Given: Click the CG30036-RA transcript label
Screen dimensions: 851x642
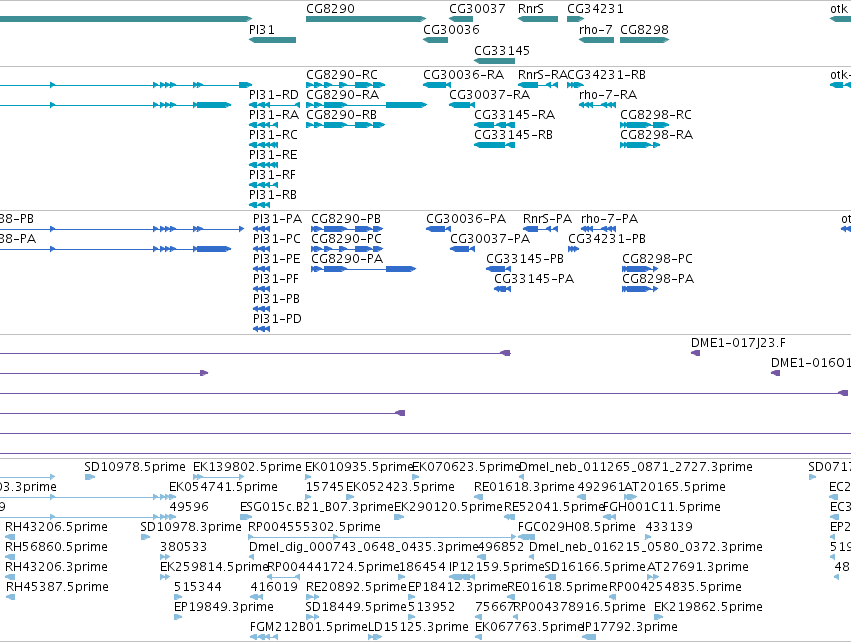Looking at the screenshot, I should (x=463, y=74).
